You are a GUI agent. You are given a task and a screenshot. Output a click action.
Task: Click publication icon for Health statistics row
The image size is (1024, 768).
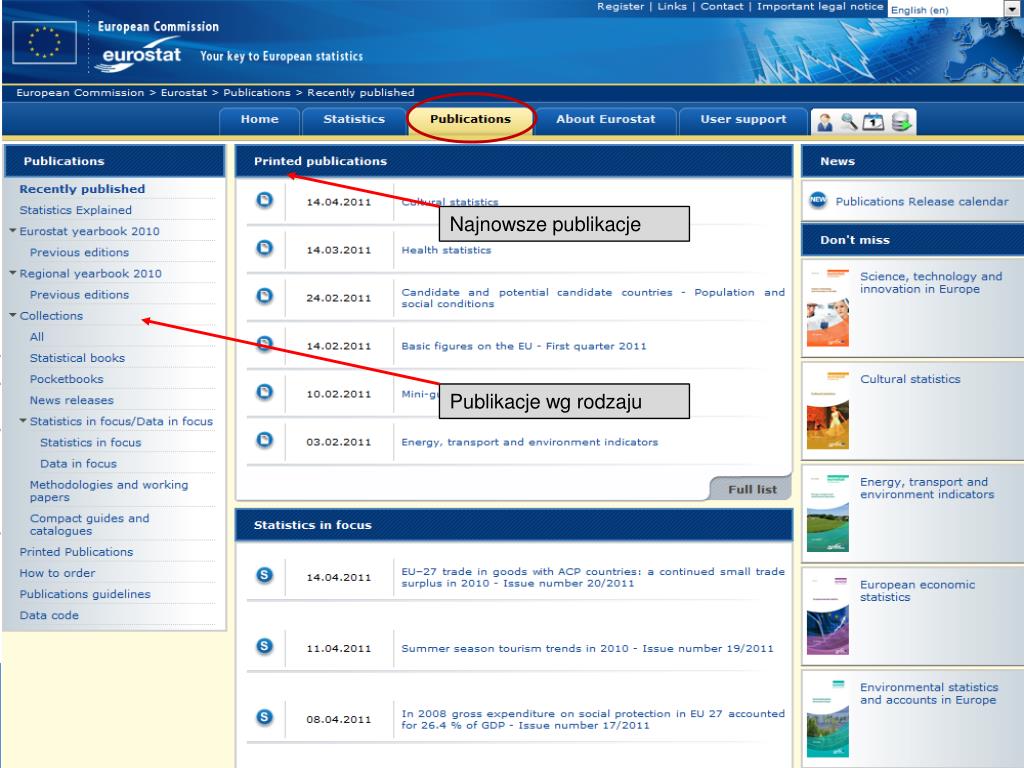click(x=264, y=248)
